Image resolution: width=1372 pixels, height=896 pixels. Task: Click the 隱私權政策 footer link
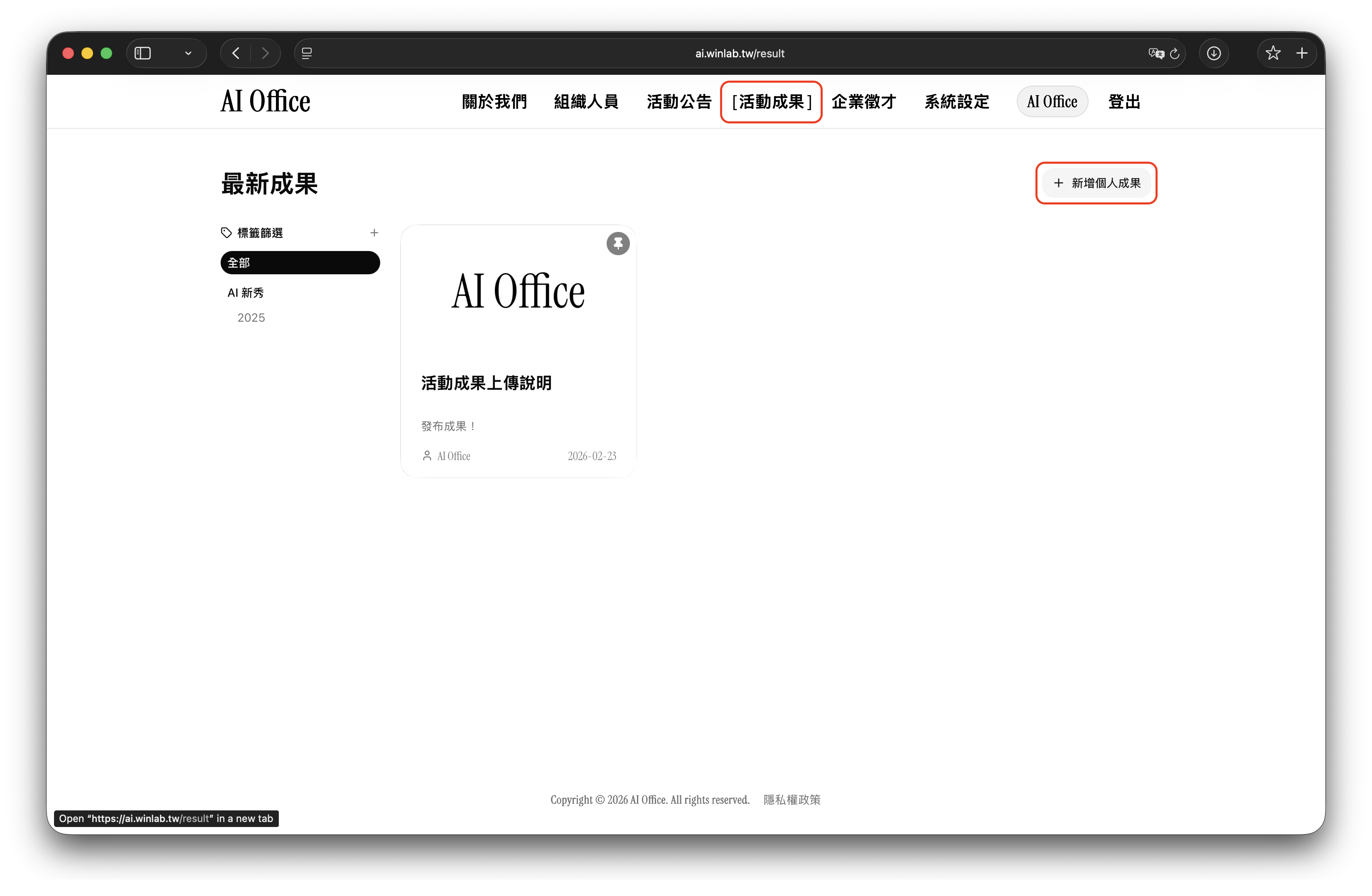coord(792,800)
